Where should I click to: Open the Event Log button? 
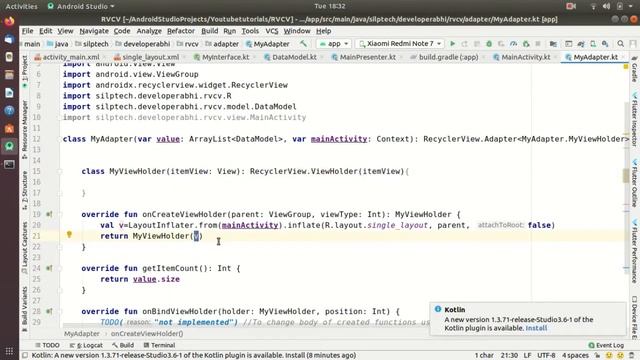click(x=606, y=345)
